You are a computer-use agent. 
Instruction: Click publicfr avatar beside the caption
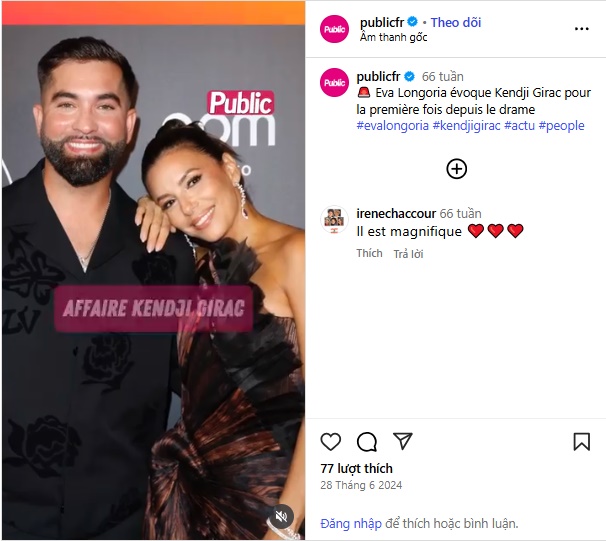(x=334, y=82)
